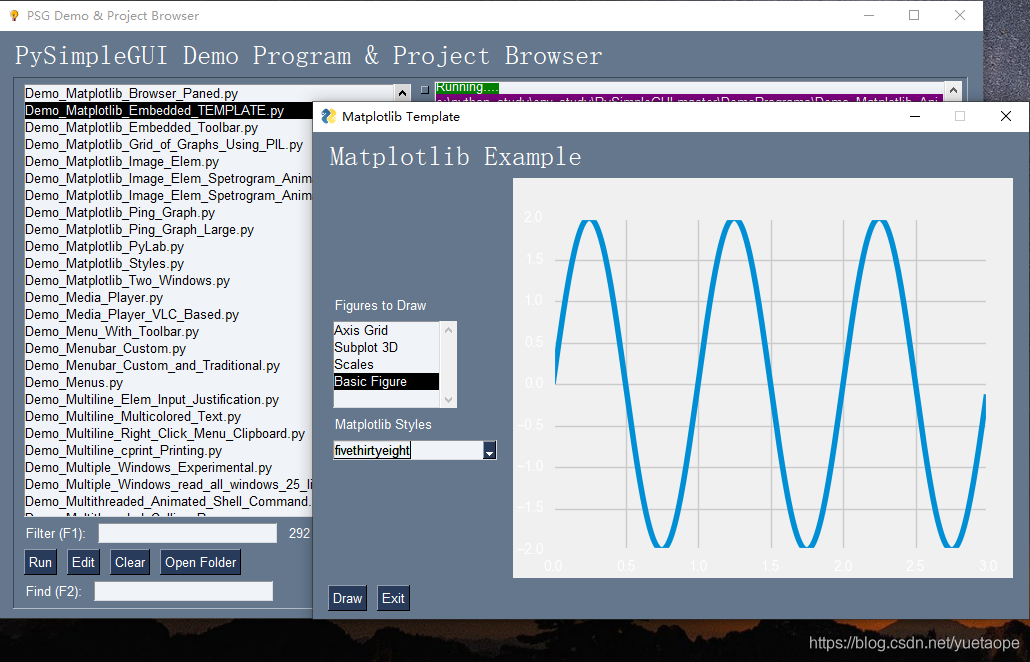
Task: Click up arrow of output pane scrollbar
Action: click(x=953, y=90)
